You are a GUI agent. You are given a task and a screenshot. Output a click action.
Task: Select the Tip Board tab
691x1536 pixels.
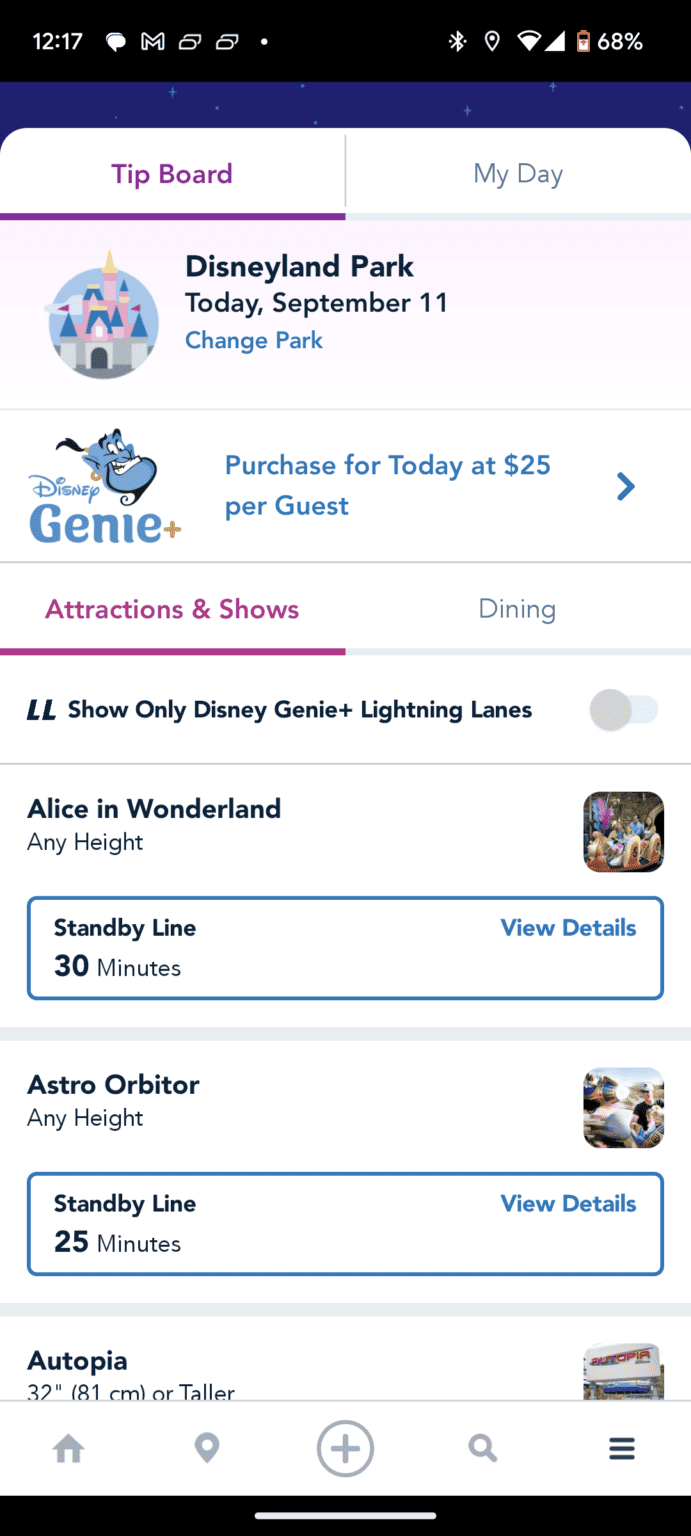172,174
